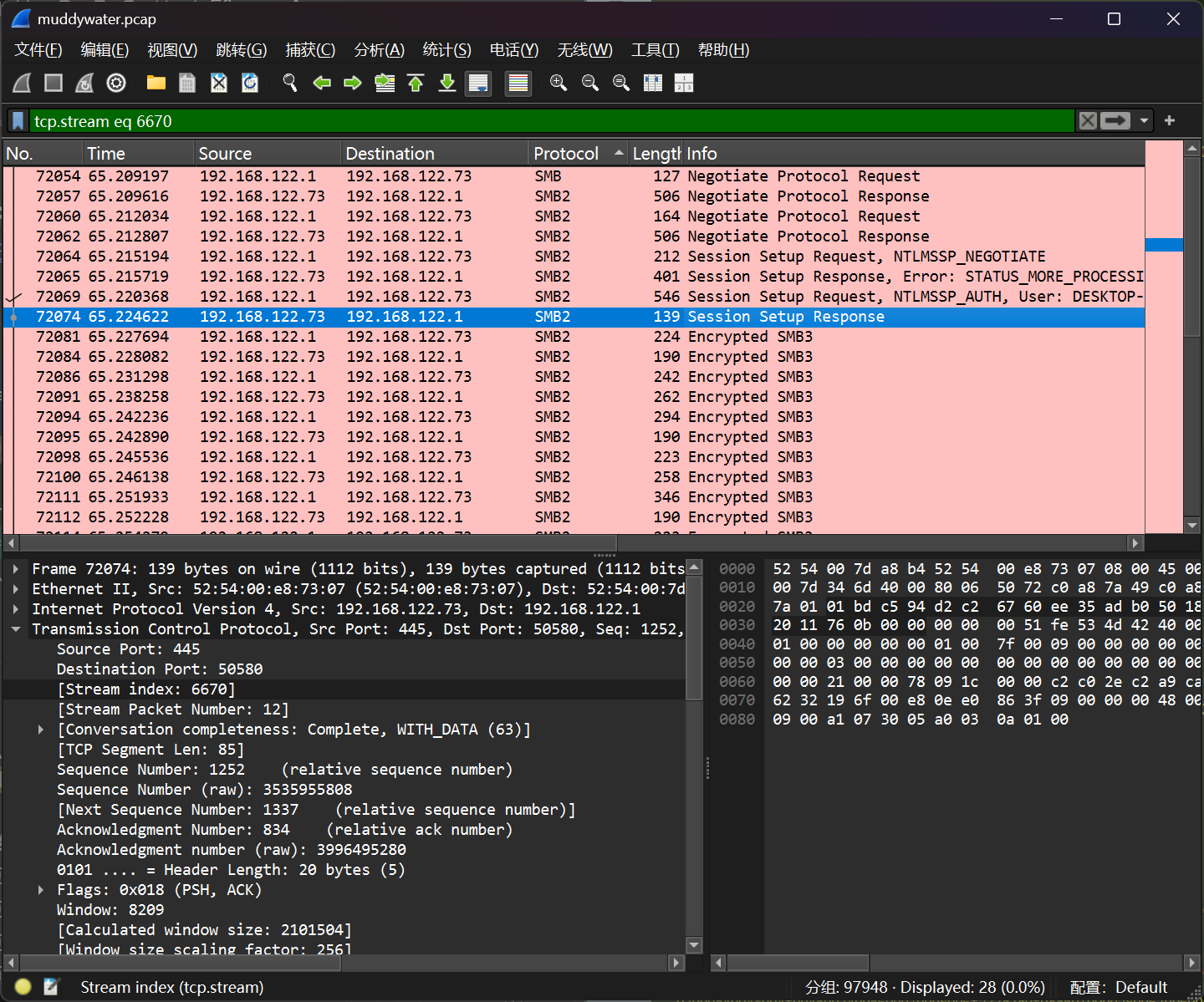Screen dimensions: 1204x1002
Task: Open the 无线(W) menu
Action: (x=584, y=50)
